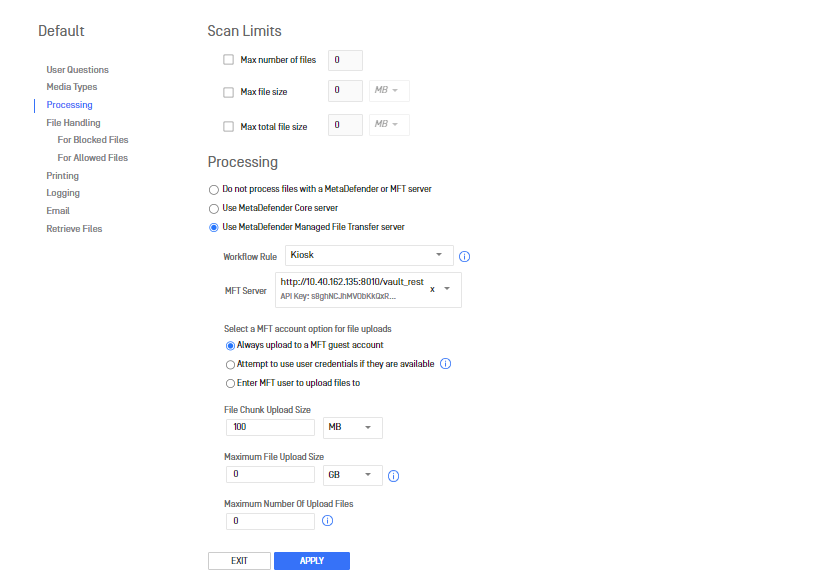The height and width of the screenshot is (587, 820).
Task: Select Use MetaDefender Core server option
Action: click(x=213, y=209)
